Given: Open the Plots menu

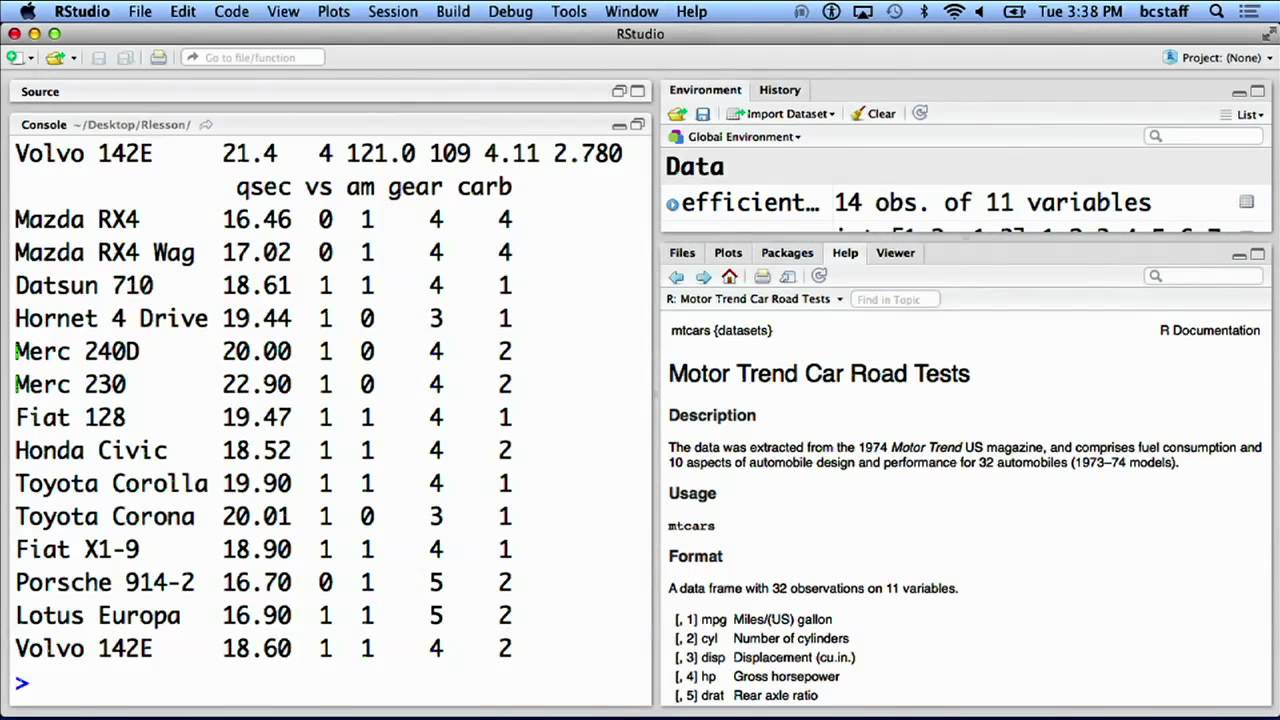Looking at the screenshot, I should (334, 12).
